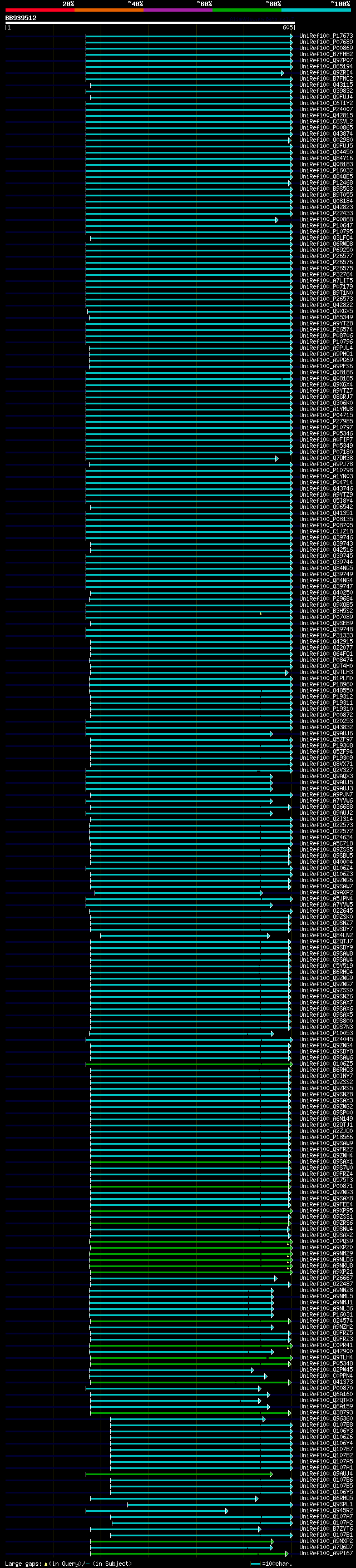Click label UniRef100_P00870
This screenshot has width=356, height=1568.
click(x=325, y=1388)
